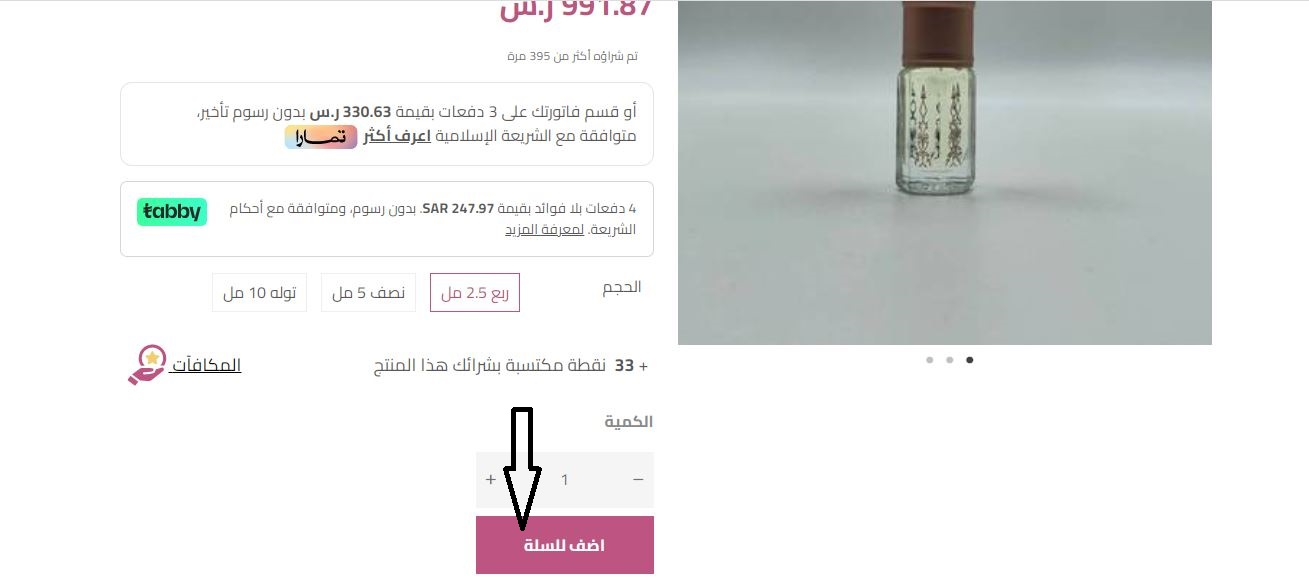The image size is (1309, 581).
Task: Choose the نصف 5 مل size option
Action: (368, 292)
